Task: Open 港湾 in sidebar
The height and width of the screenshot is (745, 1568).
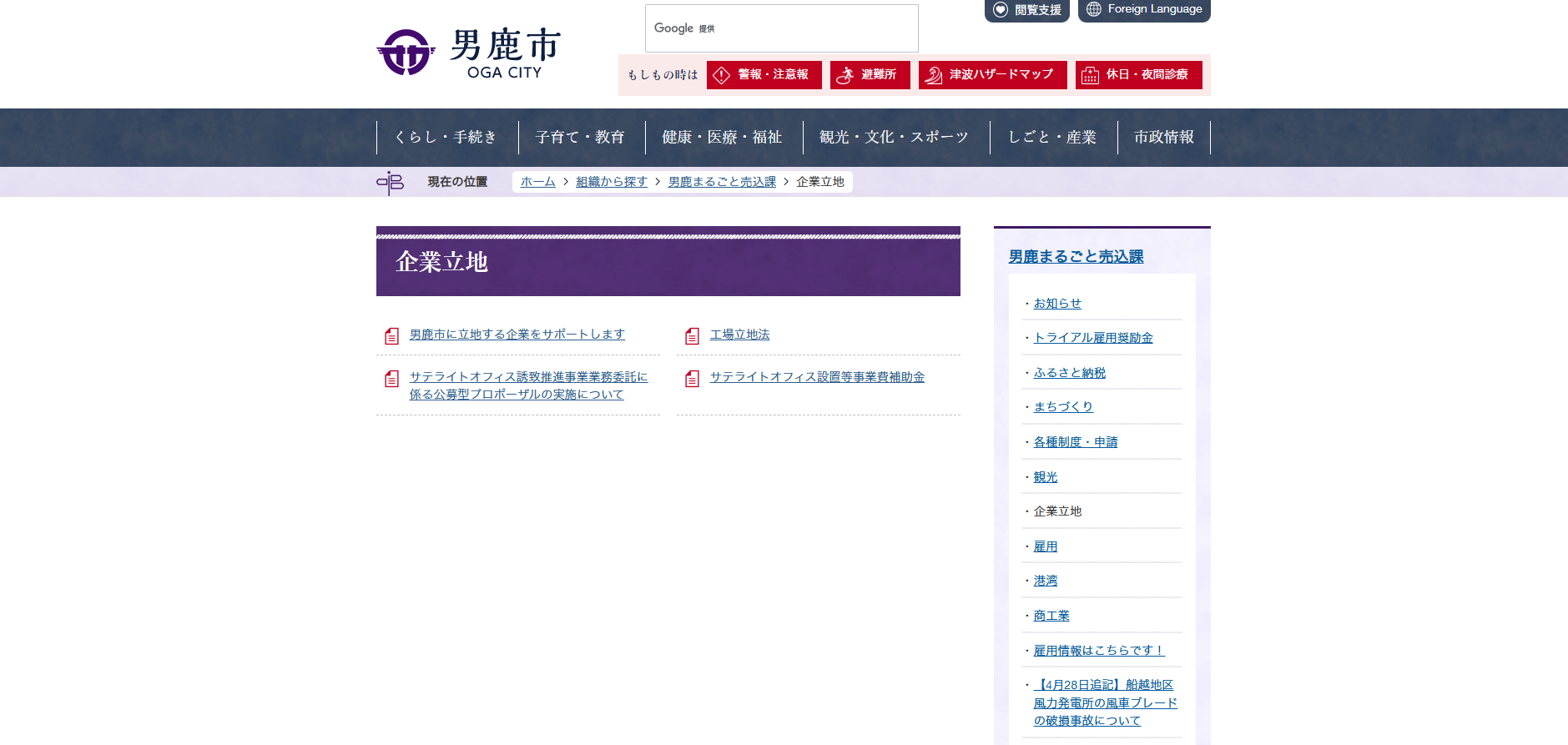Action: pyautogui.click(x=1045, y=581)
